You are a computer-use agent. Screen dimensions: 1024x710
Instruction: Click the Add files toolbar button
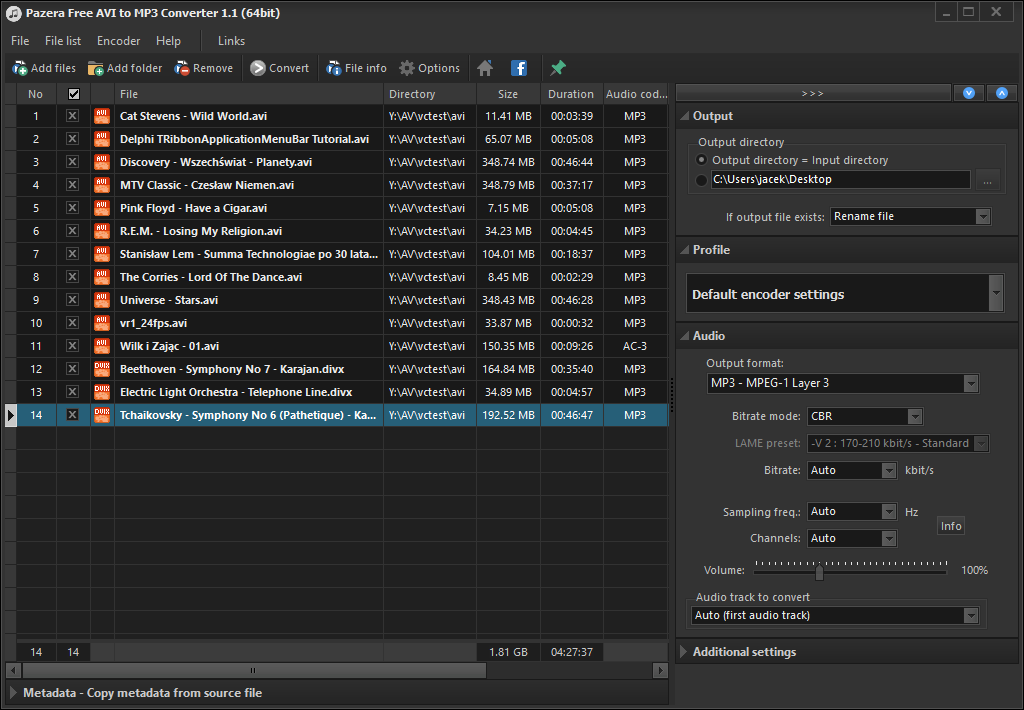pyautogui.click(x=44, y=68)
